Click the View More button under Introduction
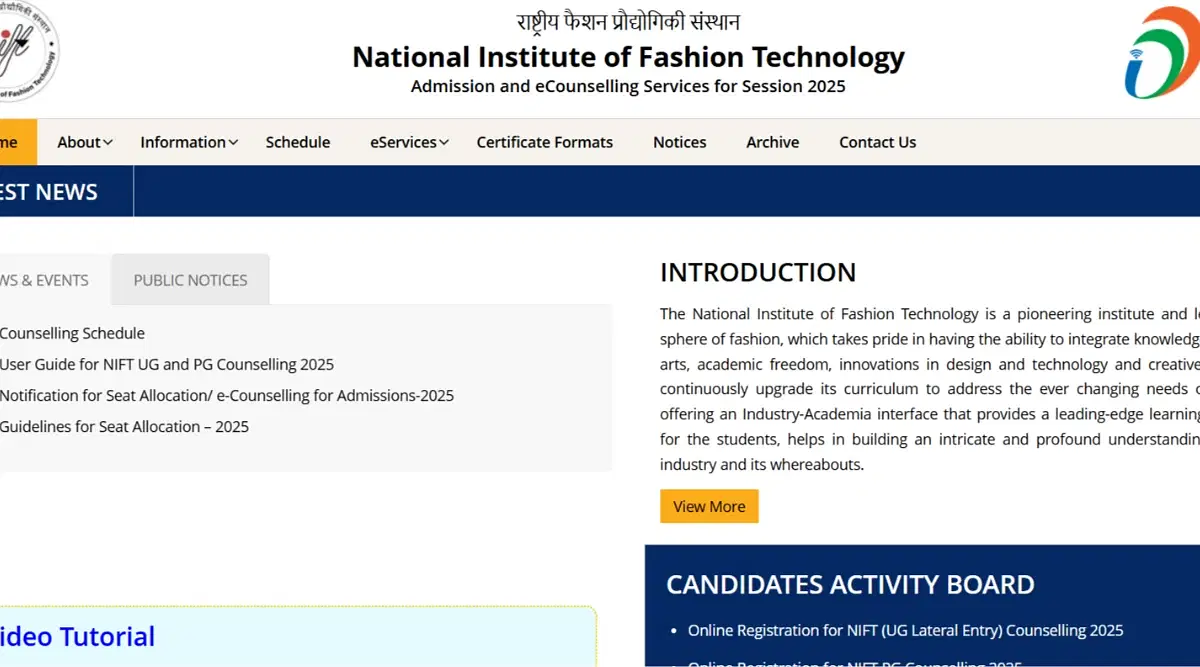This screenshot has height=667, width=1200. [x=709, y=506]
